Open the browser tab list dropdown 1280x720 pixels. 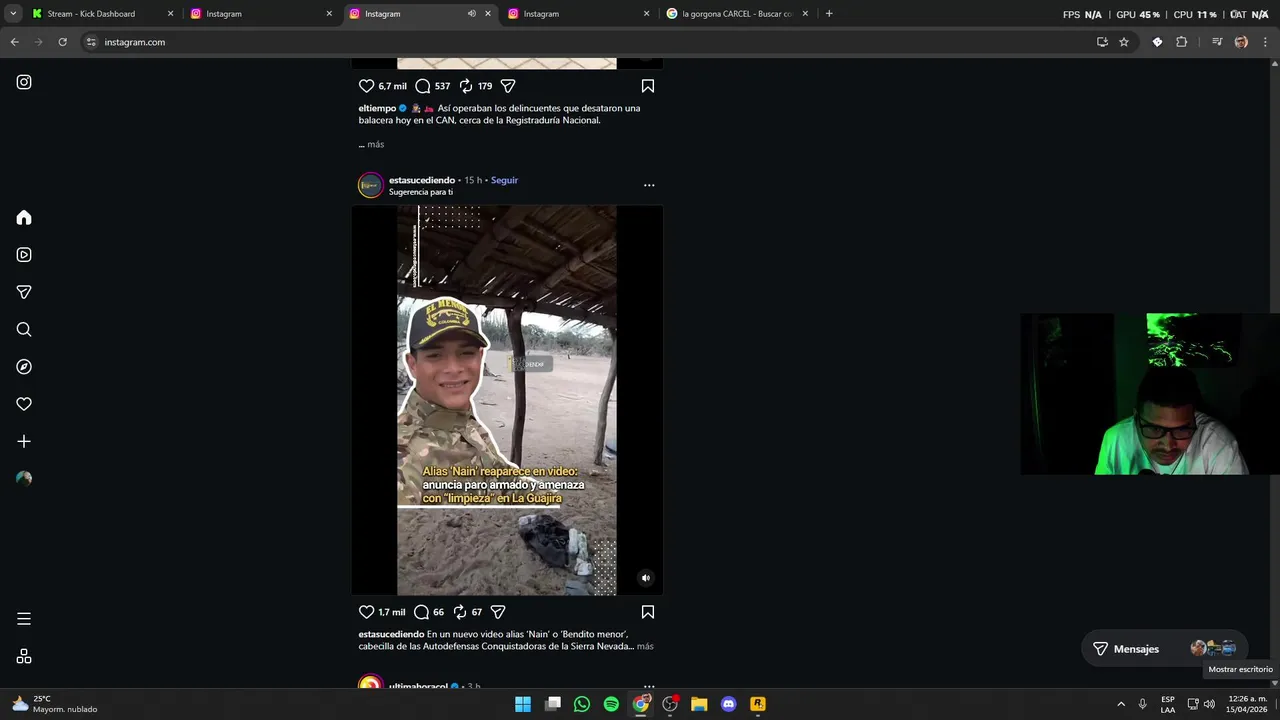pos(13,14)
